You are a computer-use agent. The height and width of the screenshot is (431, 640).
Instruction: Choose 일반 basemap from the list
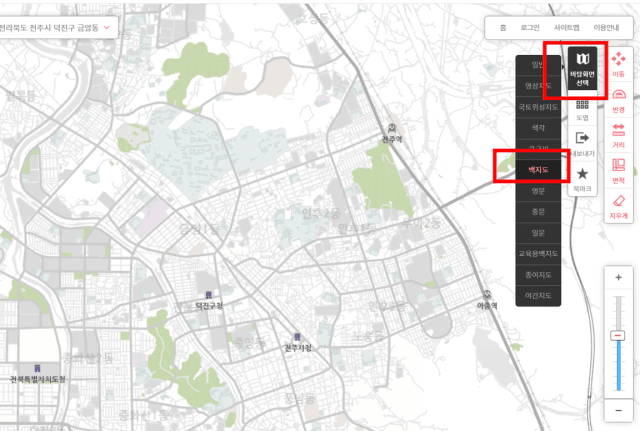538,64
